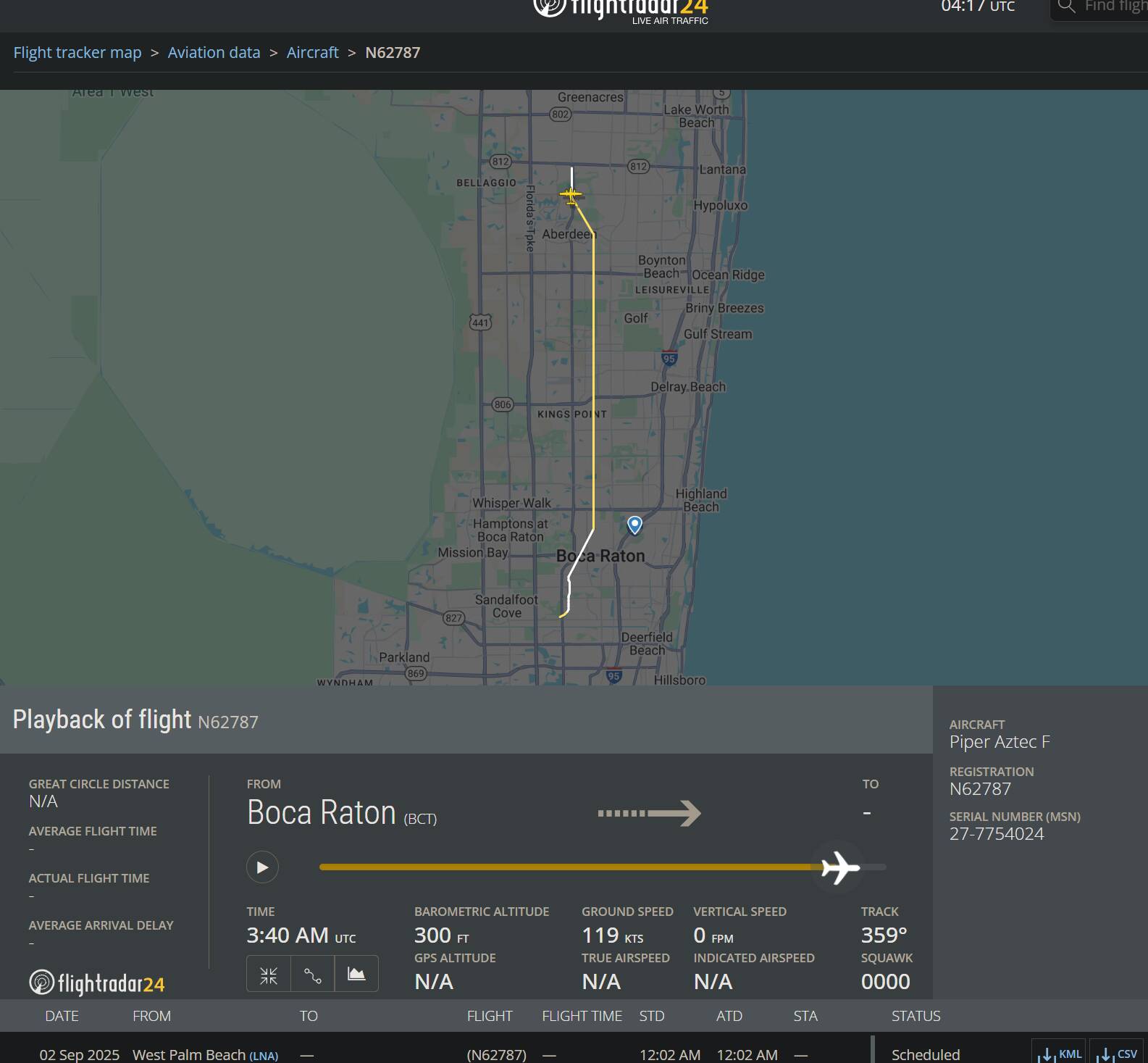Click the search magnifier icon
The image size is (1148, 1063).
1066,7
